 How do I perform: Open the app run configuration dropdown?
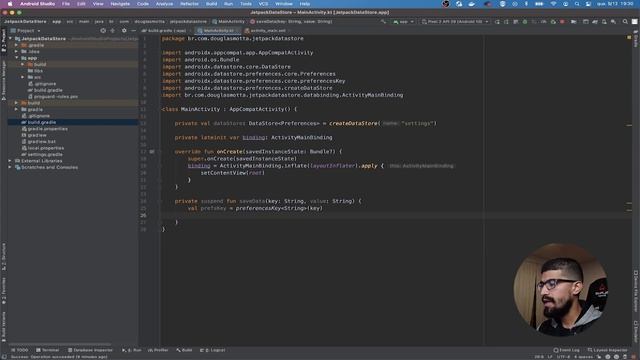pyautogui.click(x=403, y=22)
